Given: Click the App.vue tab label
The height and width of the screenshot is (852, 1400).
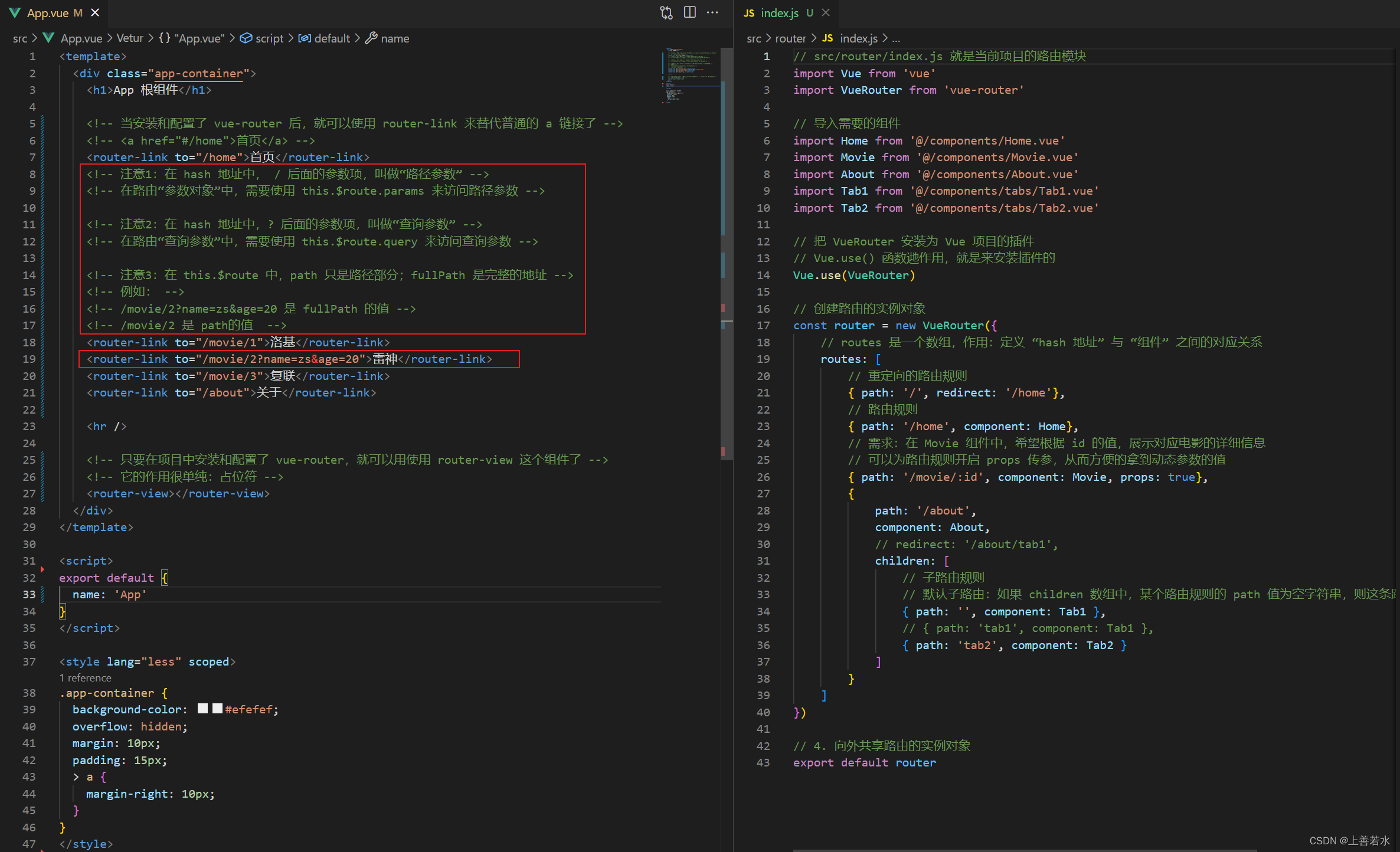Looking at the screenshot, I should 49,13.
